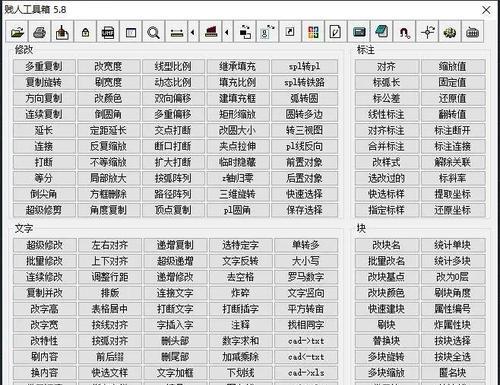Click the 路径阵列 button
Image resolution: width=500 pixels, height=385 pixels.
(173, 194)
